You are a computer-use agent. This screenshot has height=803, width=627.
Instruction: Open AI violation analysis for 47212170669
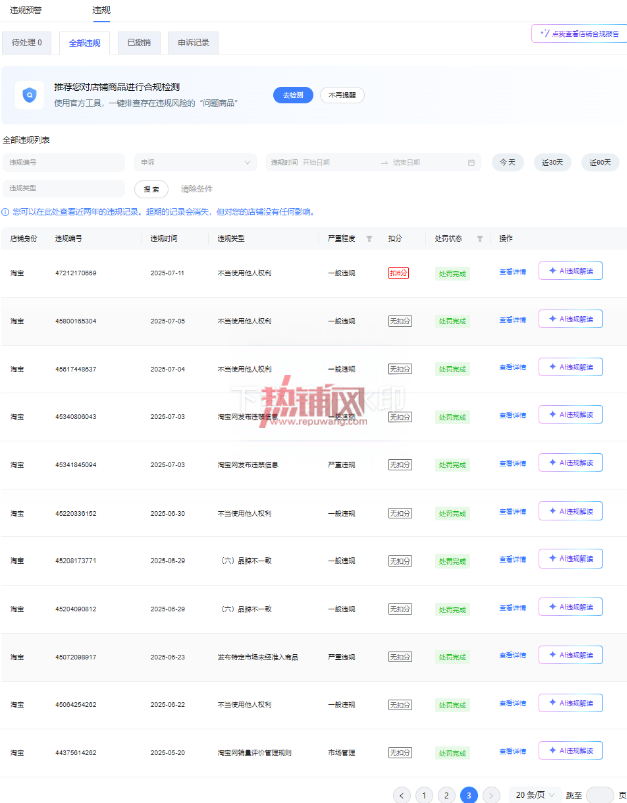[570, 271]
